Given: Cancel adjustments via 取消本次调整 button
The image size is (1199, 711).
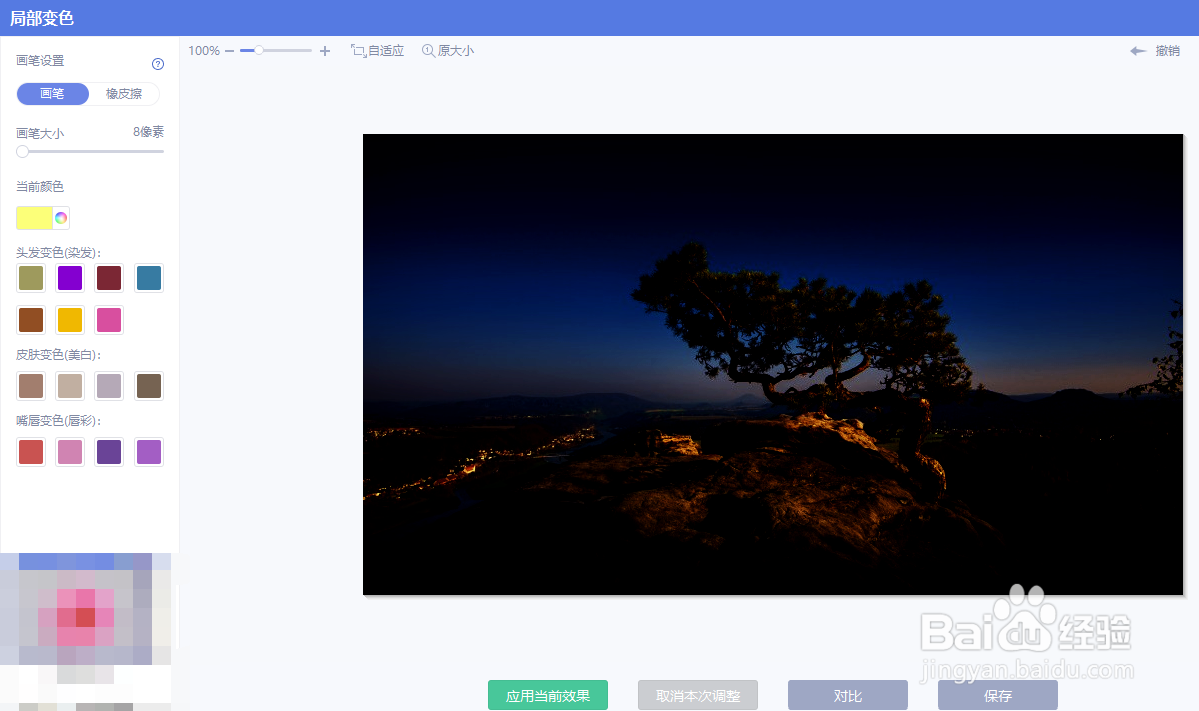Looking at the screenshot, I should pos(697,694).
